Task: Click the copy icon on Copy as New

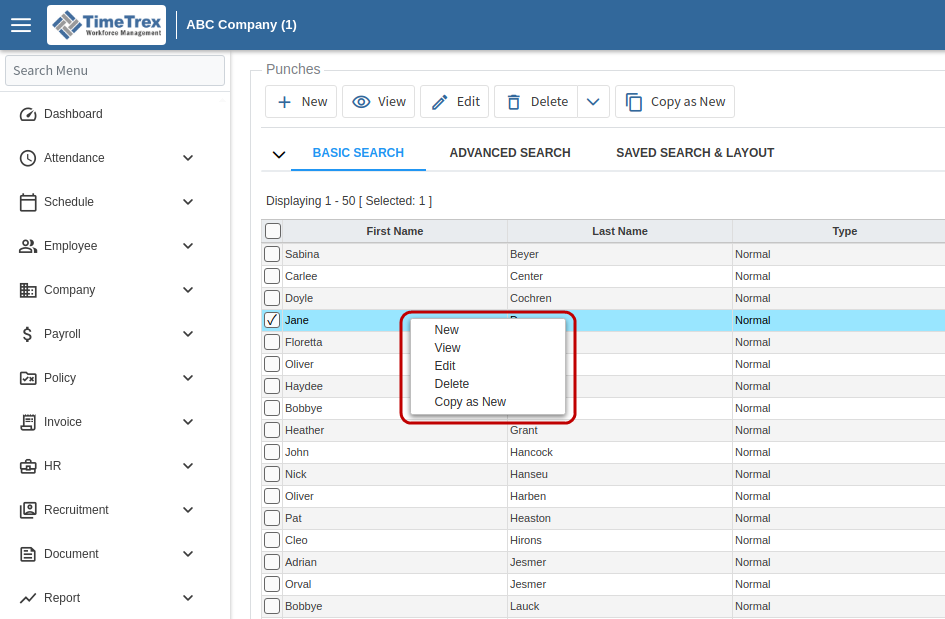Action: click(633, 102)
